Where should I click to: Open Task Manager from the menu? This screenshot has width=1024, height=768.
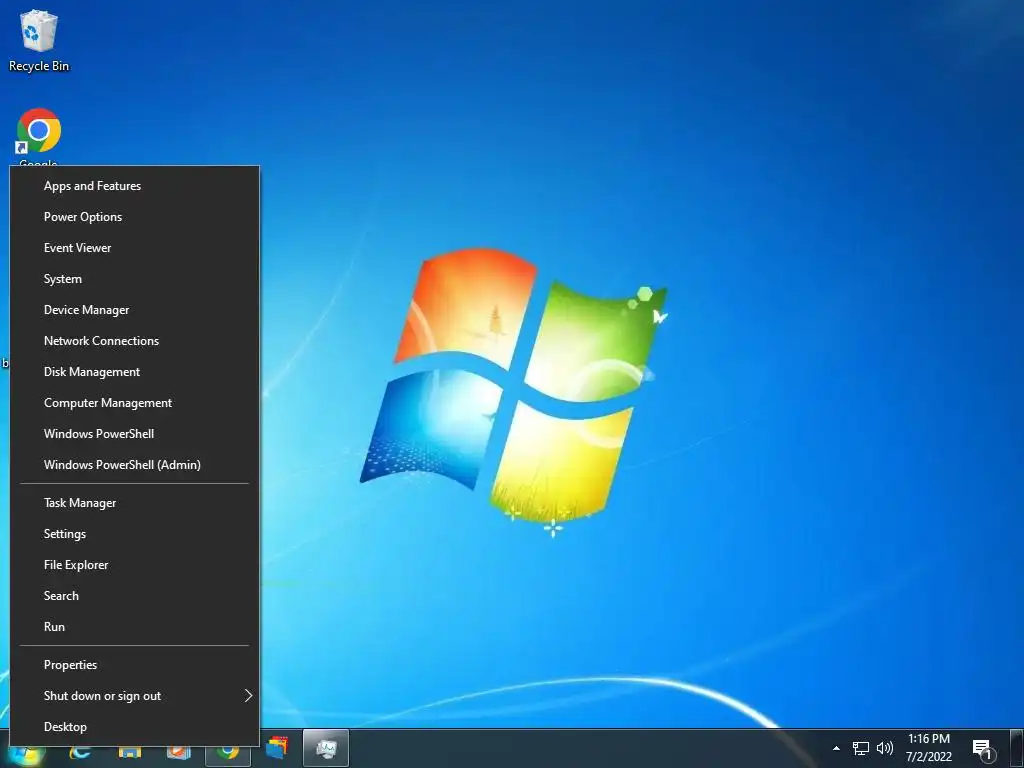(x=135, y=503)
